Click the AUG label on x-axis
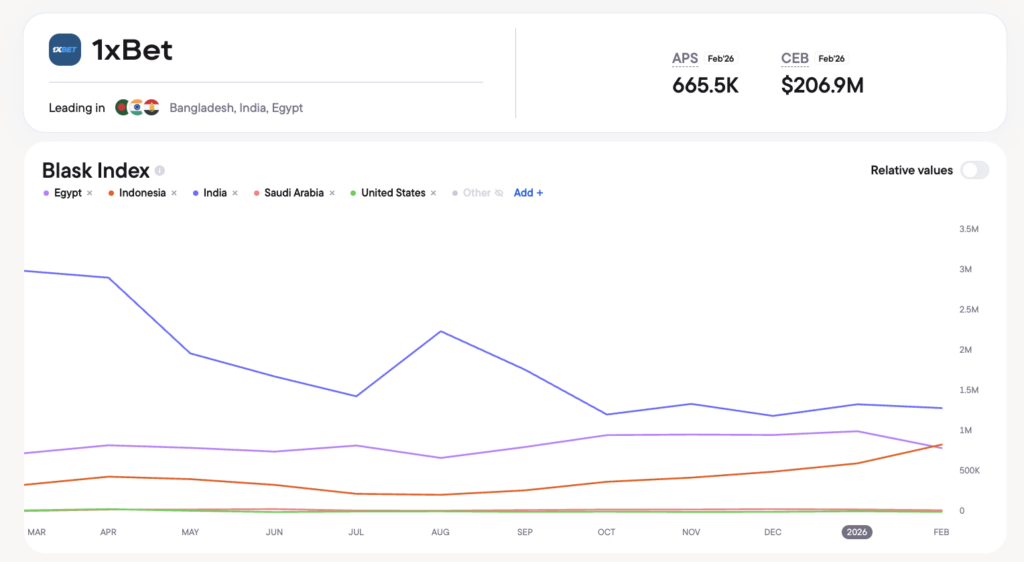This screenshot has width=1024, height=562. 441,532
